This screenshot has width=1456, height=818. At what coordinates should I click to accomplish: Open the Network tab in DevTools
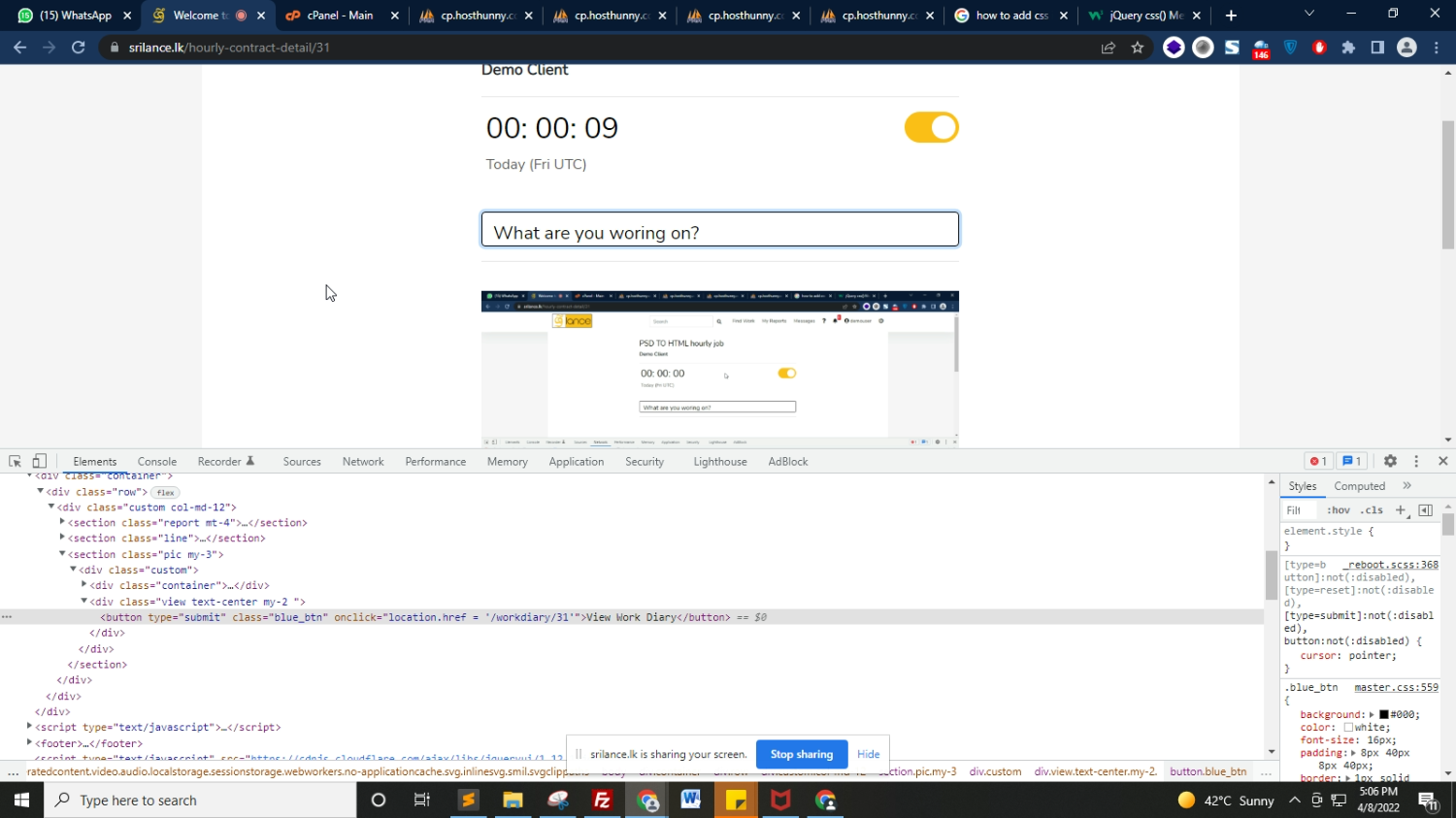(x=363, y=462)
